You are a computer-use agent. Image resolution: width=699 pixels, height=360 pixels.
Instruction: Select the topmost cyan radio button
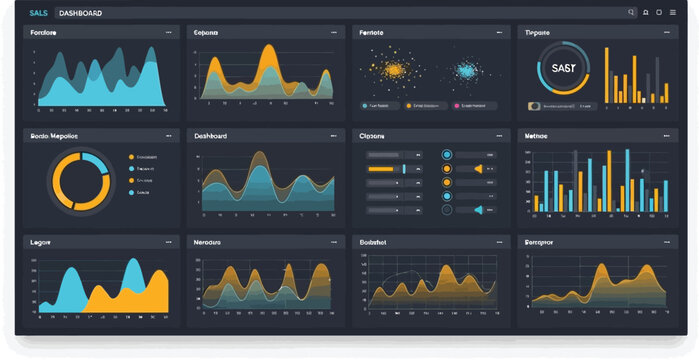(x=447, y=155)
